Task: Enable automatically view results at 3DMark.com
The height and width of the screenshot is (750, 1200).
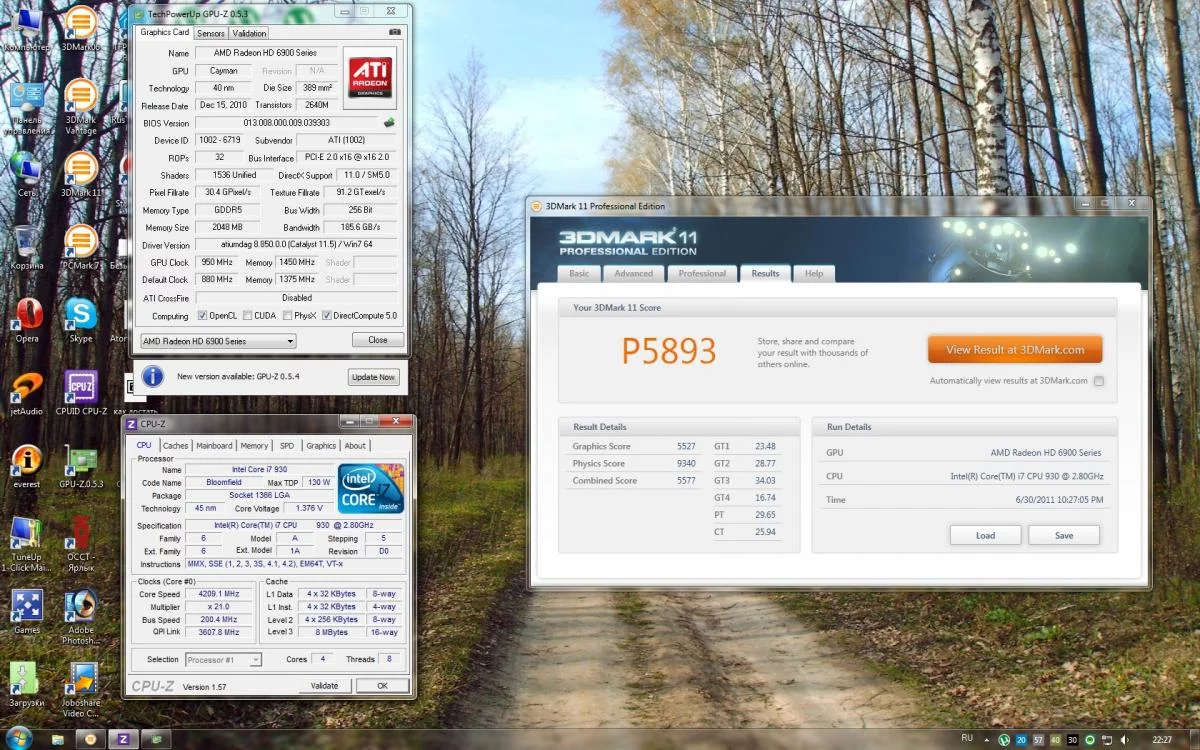Action: [1099, 381]
